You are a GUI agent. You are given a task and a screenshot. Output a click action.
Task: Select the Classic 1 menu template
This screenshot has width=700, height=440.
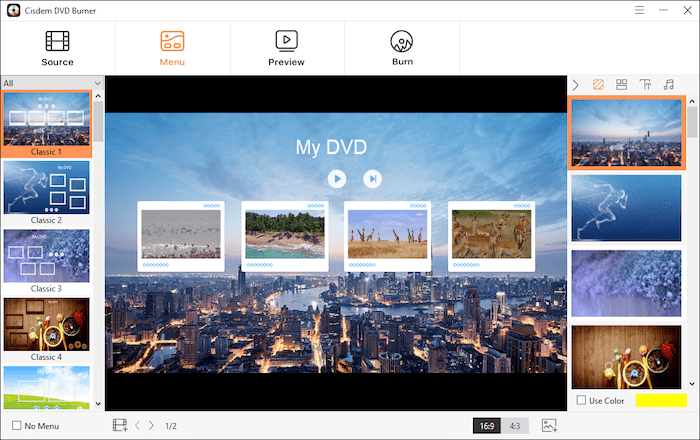click(x=46, y=125)
